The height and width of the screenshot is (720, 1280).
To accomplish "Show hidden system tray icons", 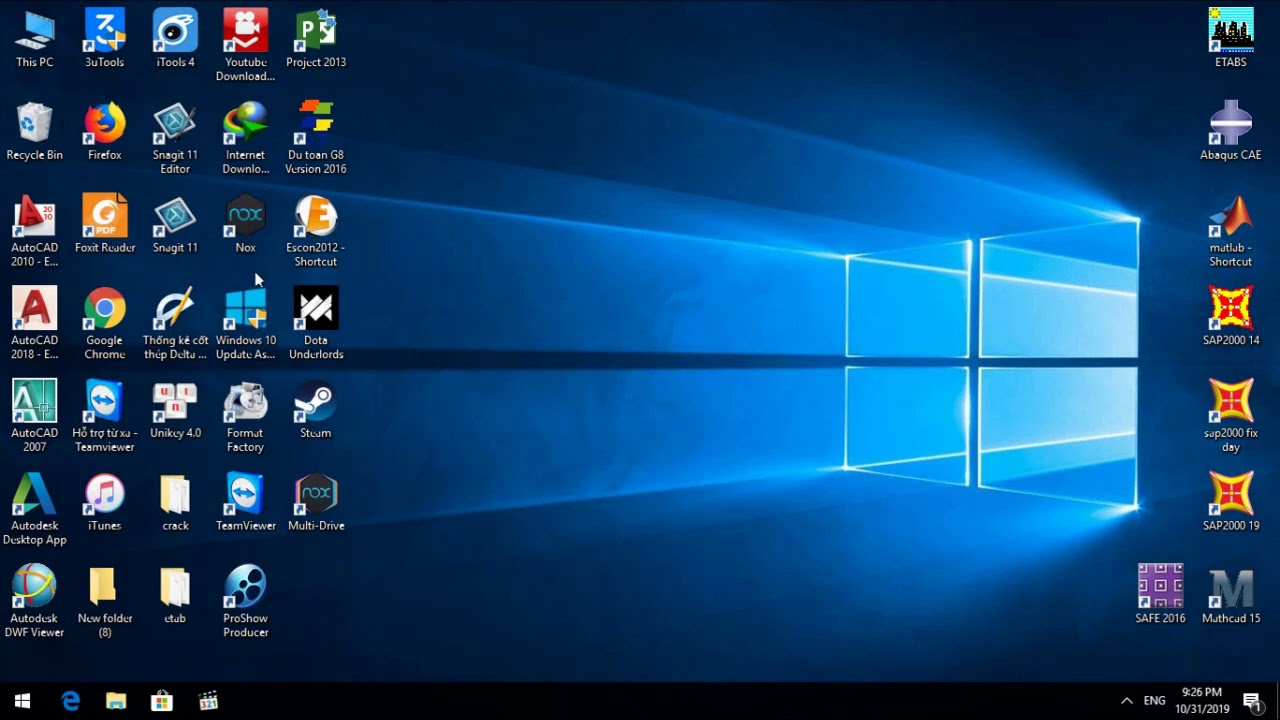I will pyautogui.click(x=1127, y=701).
